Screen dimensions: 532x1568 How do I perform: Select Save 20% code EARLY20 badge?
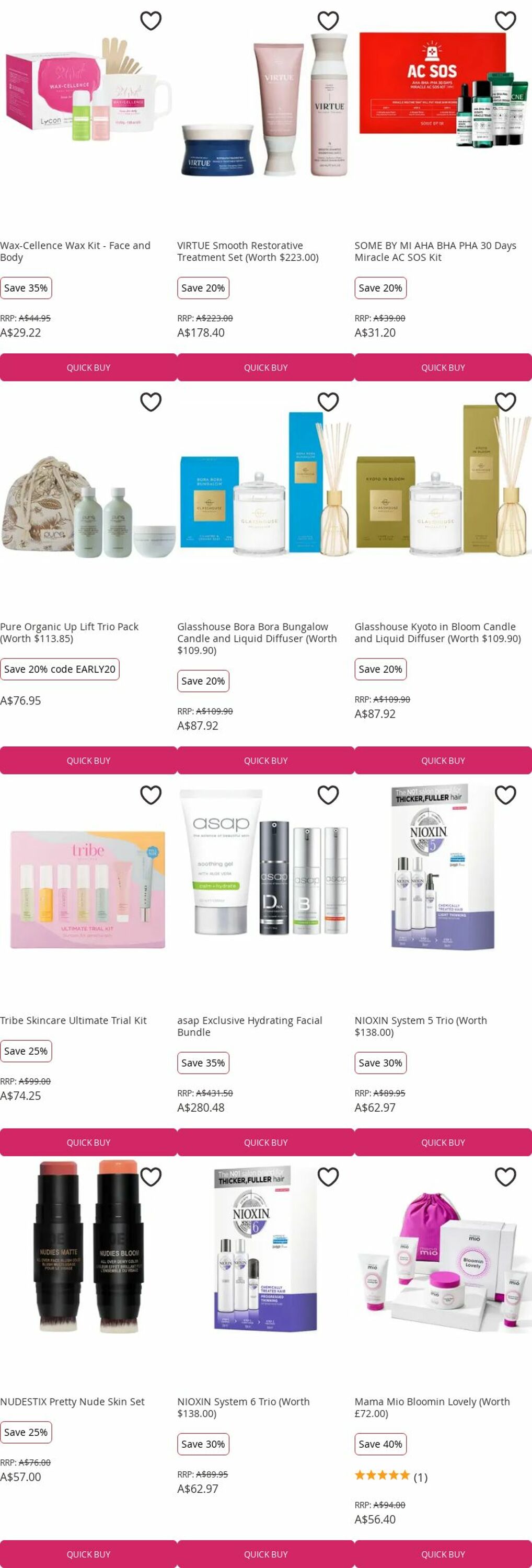point(60,669)
